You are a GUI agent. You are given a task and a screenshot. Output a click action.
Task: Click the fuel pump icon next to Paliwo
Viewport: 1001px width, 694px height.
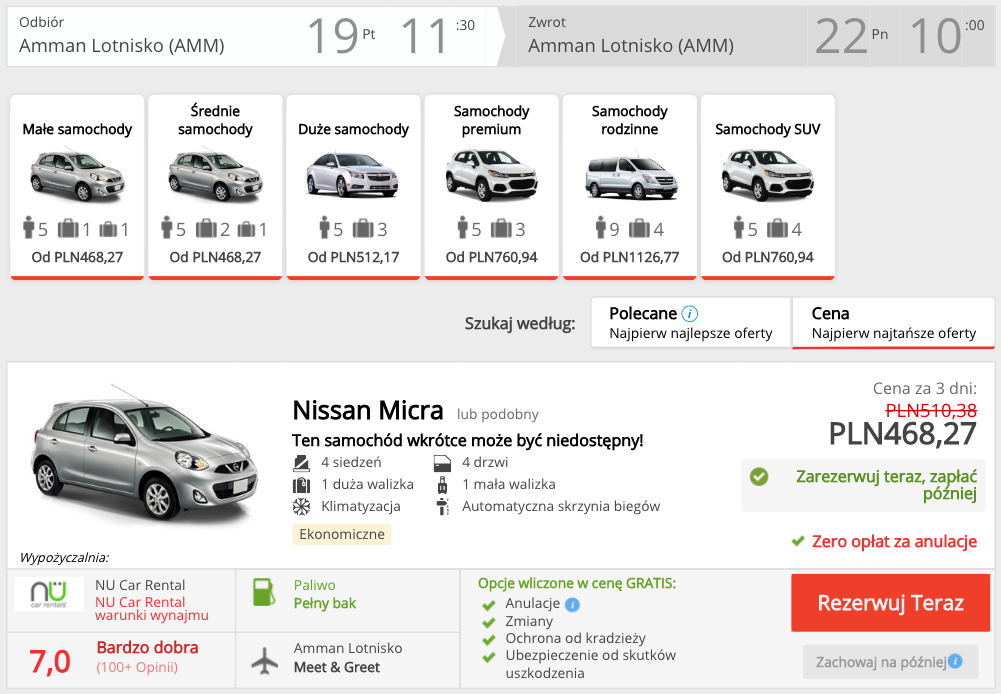(x=264, y=592)
